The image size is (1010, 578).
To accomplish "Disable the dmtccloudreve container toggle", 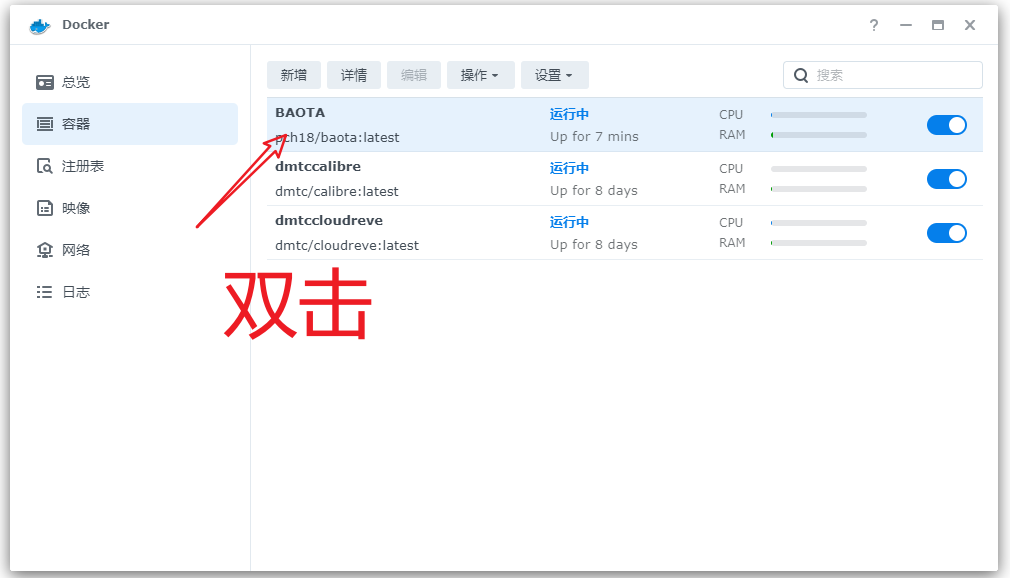I will click(946, 232).
